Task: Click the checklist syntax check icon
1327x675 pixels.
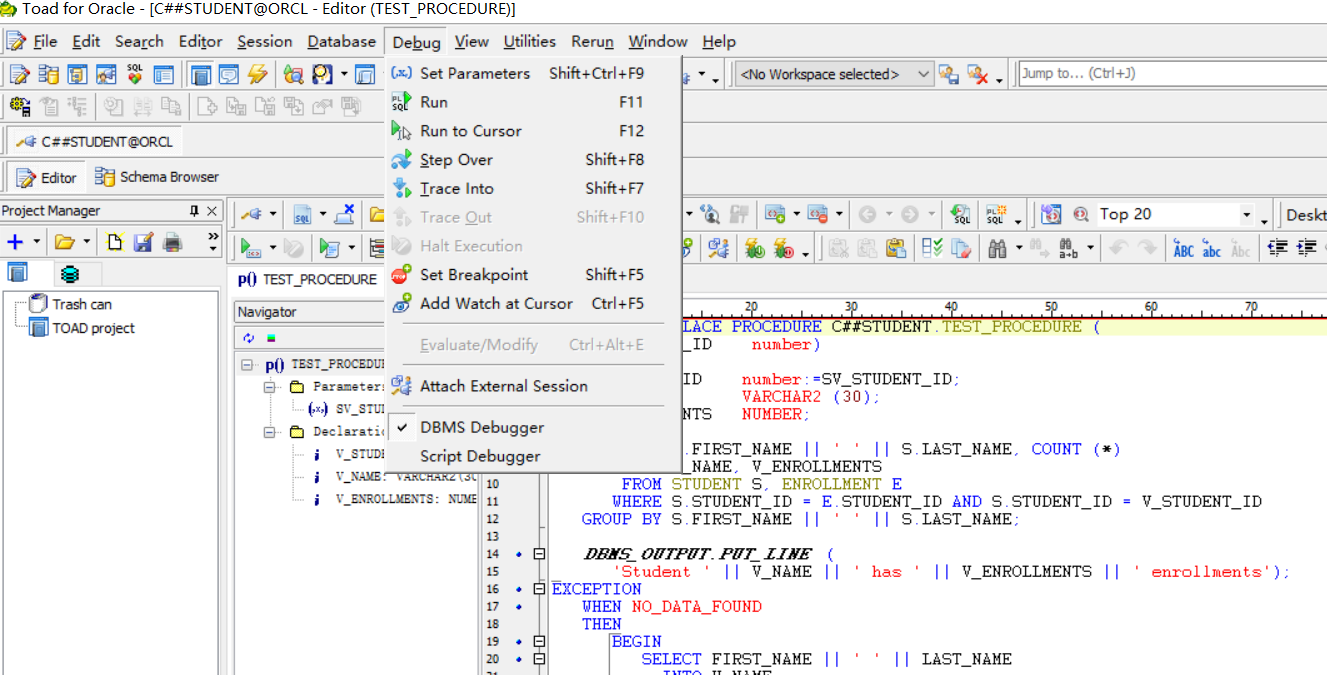Action: click(932, 248)
